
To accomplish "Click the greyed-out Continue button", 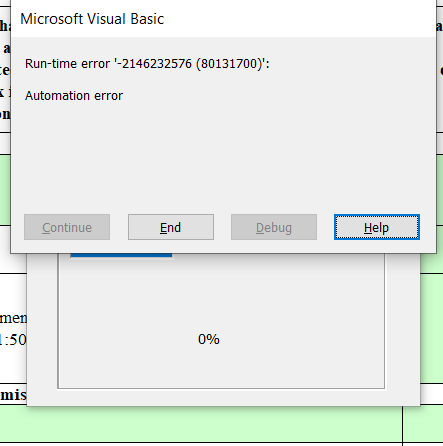I will coord(67,227).
